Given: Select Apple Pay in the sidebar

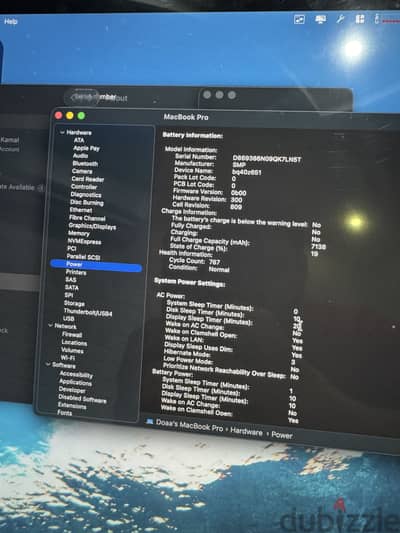Looking at the screenshot, I should 86,148.
